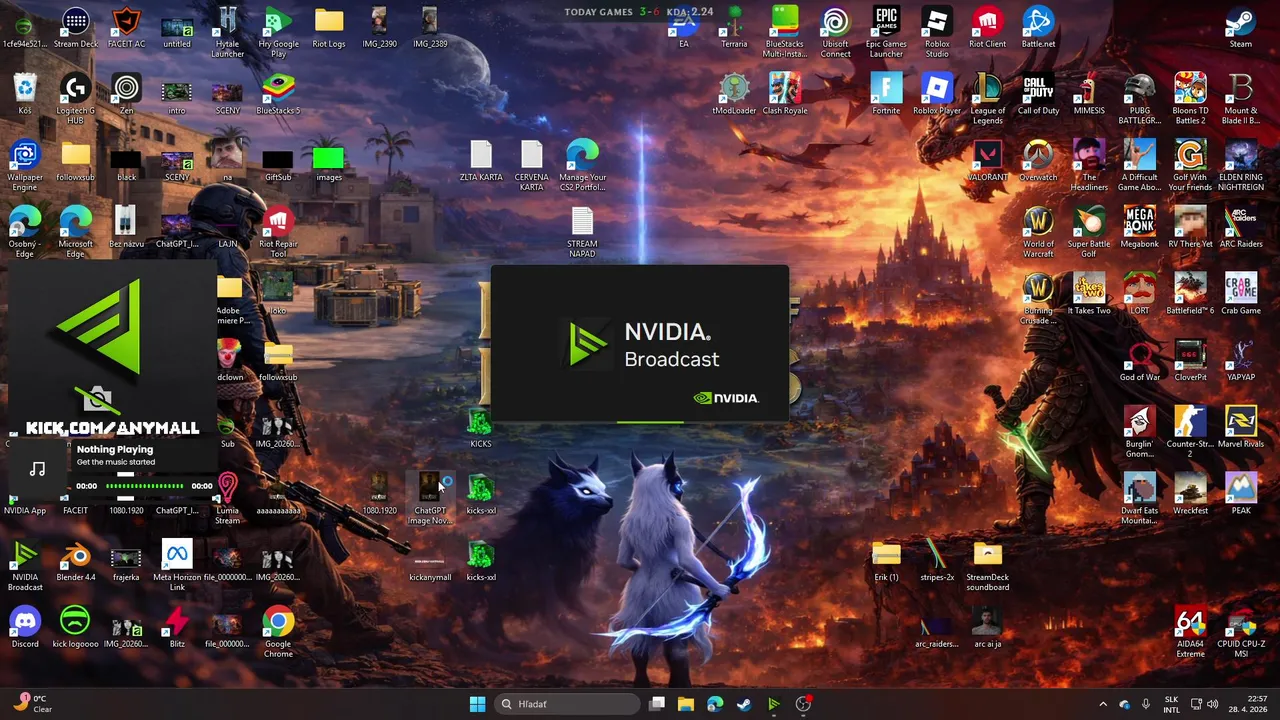This screenshot has height=720, width=1280.
Task: Launch the Steam desktop shortcut
Action: pos(1241,28)
